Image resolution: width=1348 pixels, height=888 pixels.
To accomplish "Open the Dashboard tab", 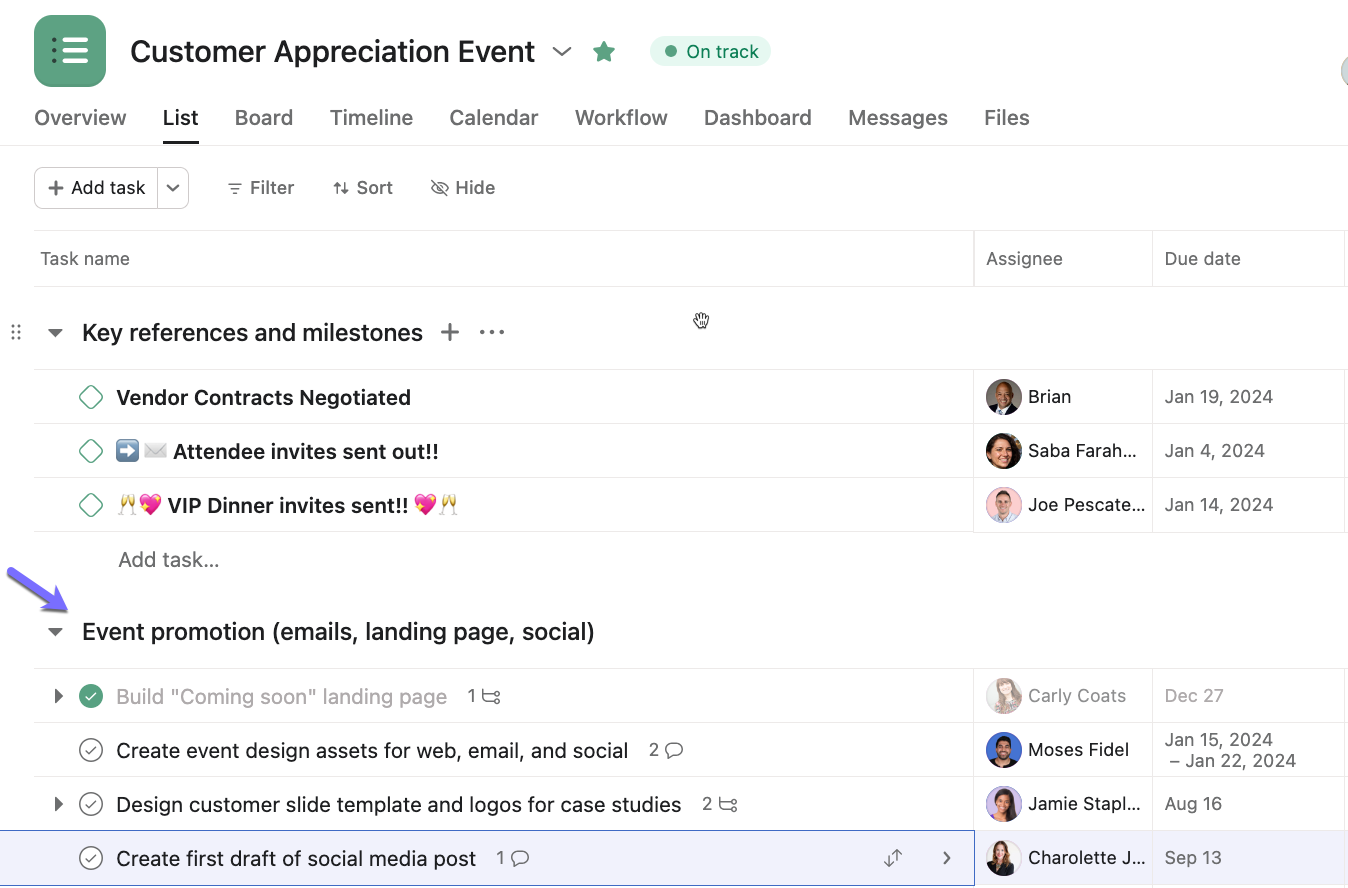I will tap(757, 118).
